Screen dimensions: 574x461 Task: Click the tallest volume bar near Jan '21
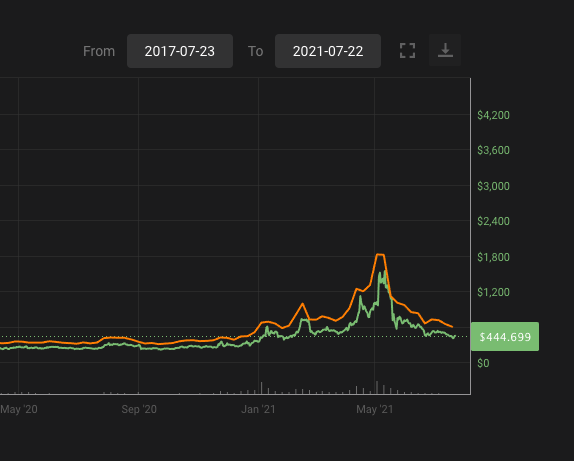tap(261, 388)
